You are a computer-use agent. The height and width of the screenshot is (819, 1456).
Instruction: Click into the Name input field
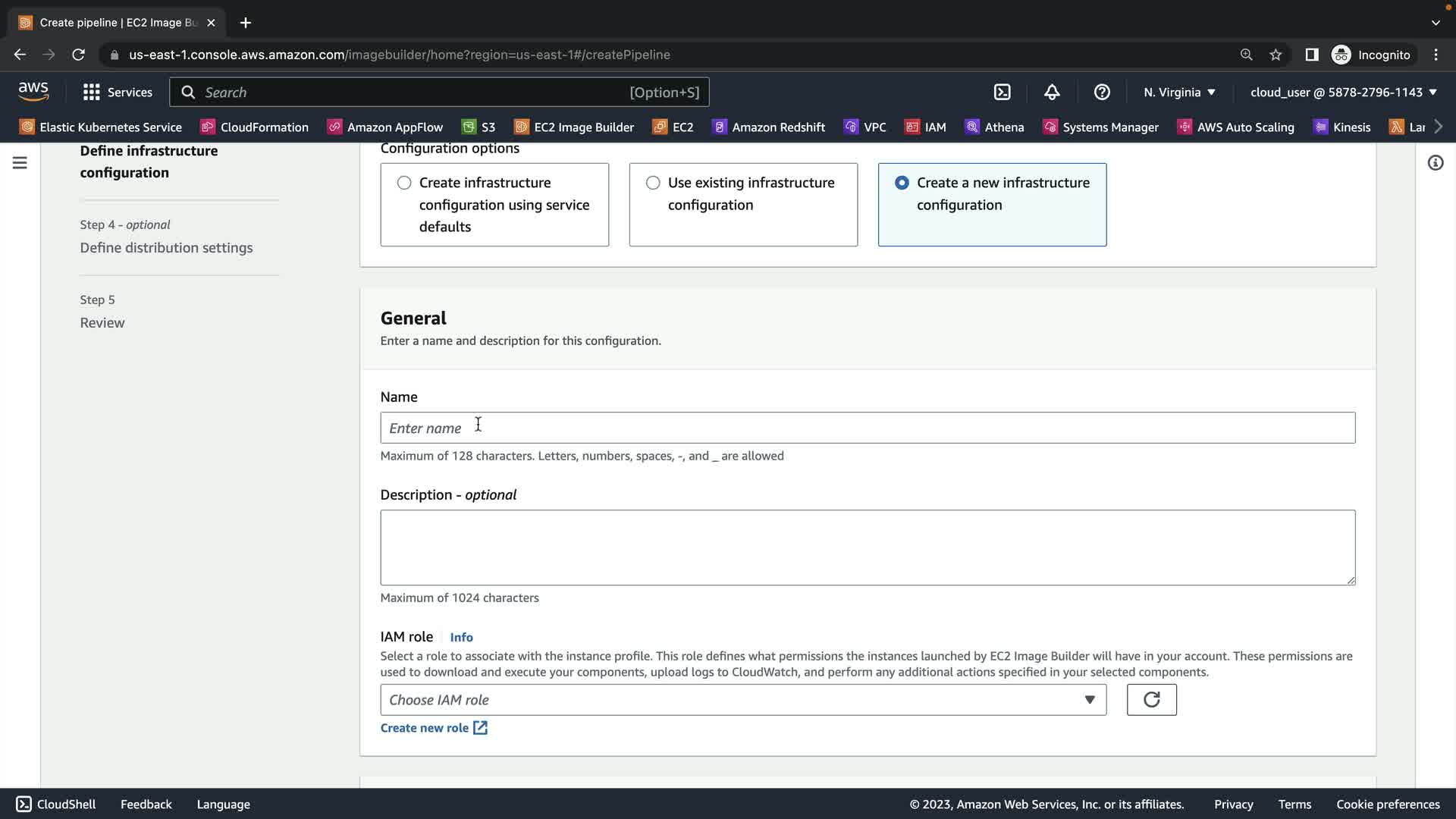pos(867,428)
